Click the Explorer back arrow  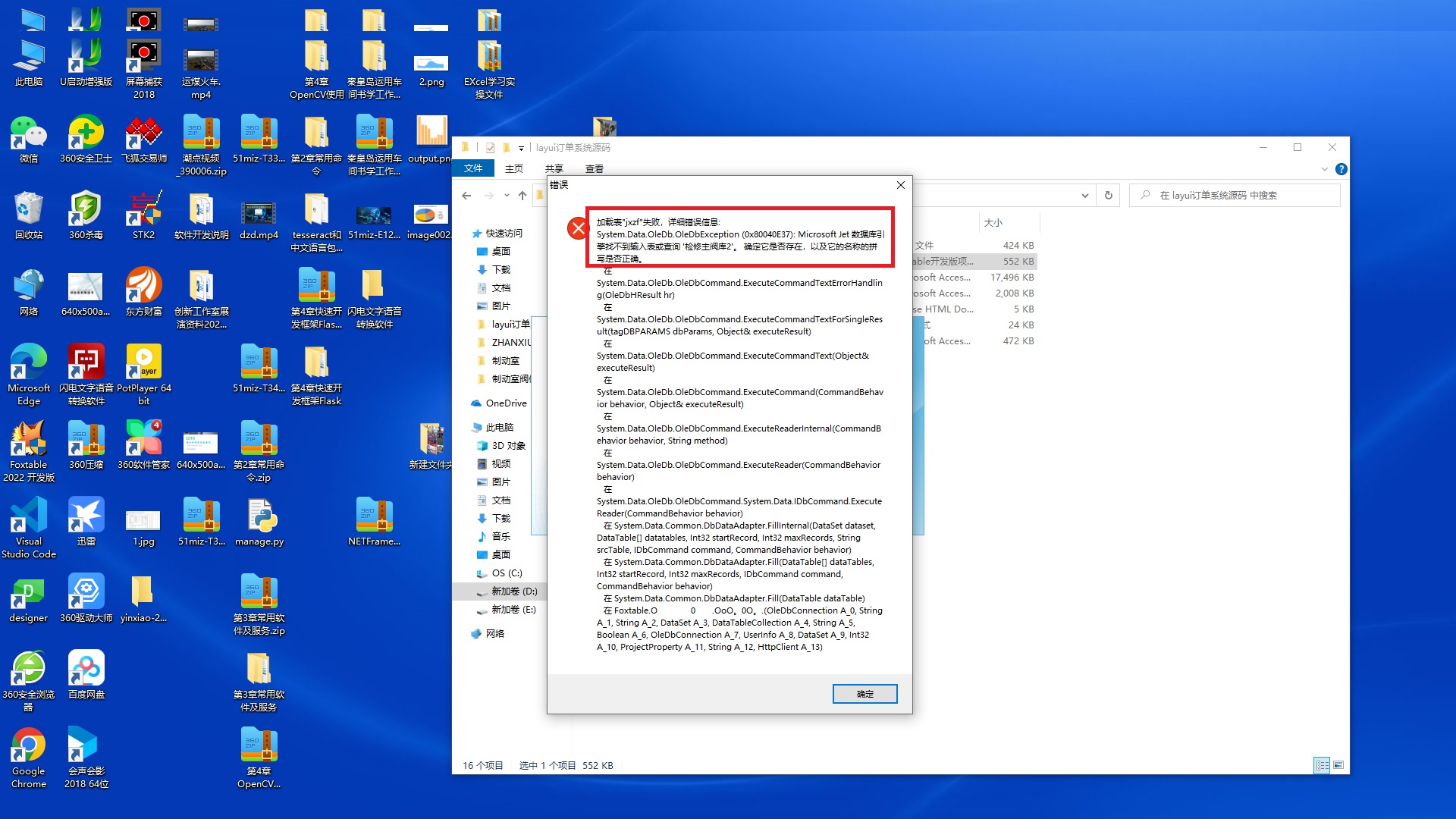[466, 196]
